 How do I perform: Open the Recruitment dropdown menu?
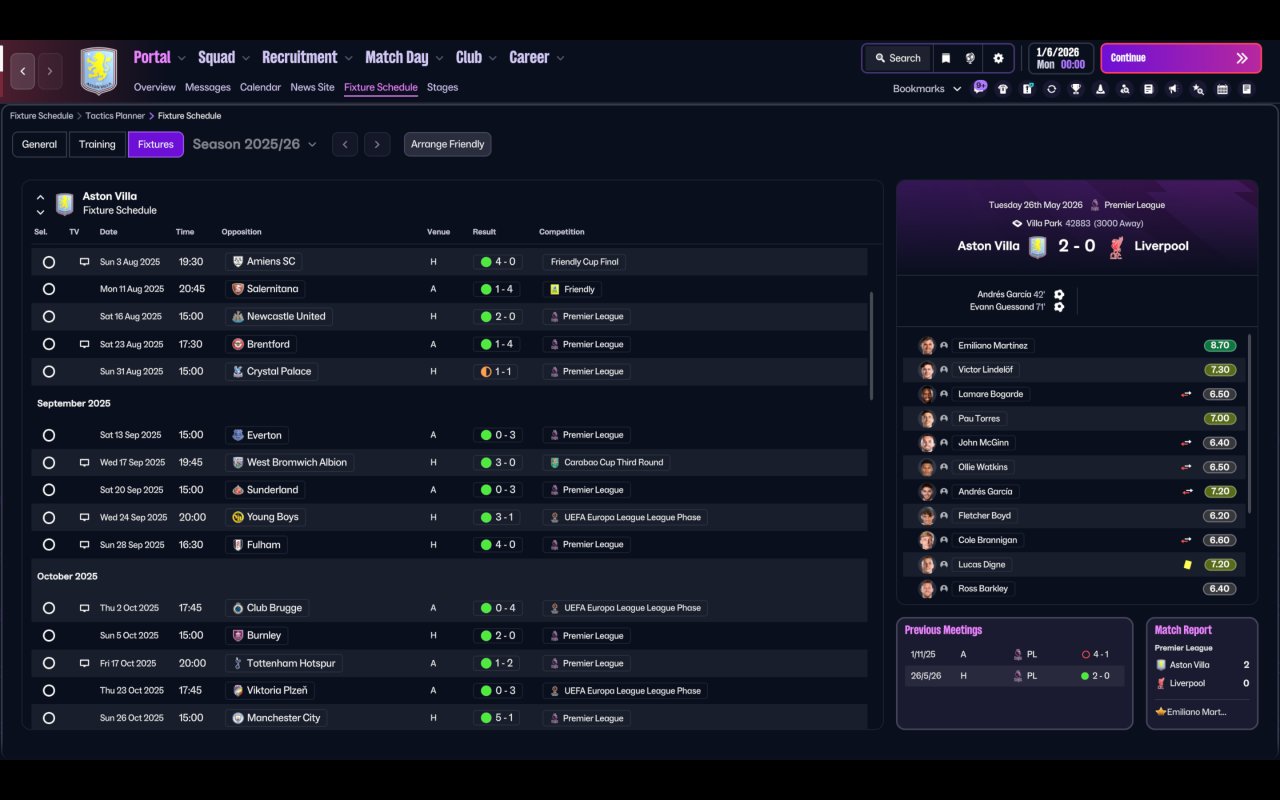308,58
